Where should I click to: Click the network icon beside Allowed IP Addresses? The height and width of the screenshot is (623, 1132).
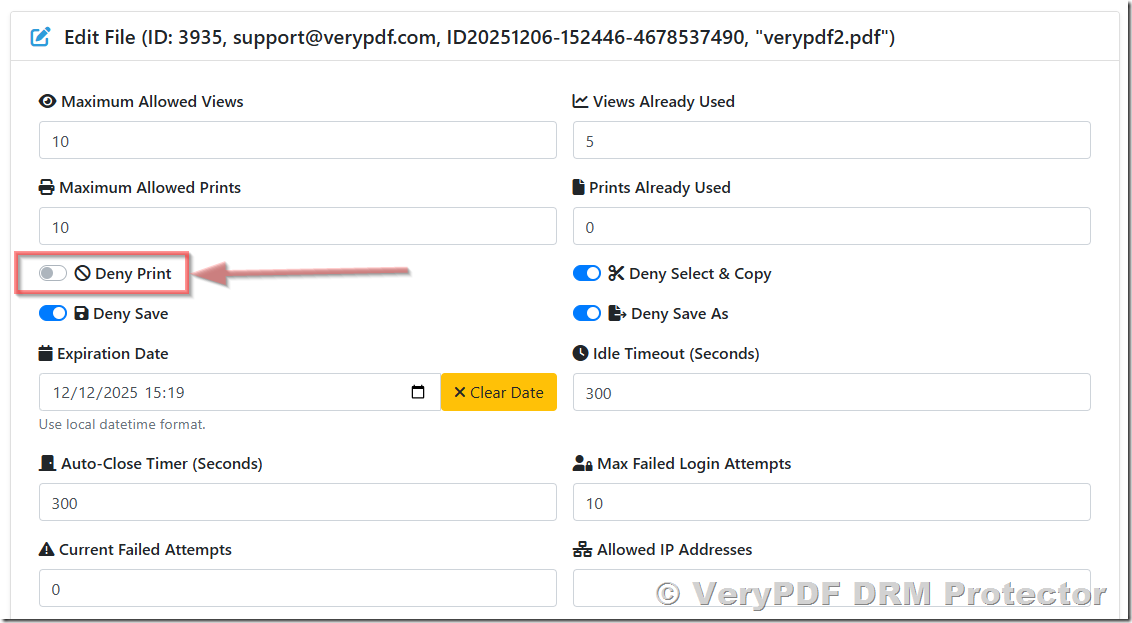coord(580,549)
